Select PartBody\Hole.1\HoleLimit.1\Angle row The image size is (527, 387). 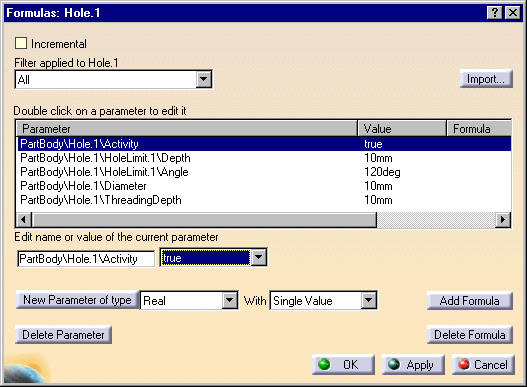click(264, 172)
